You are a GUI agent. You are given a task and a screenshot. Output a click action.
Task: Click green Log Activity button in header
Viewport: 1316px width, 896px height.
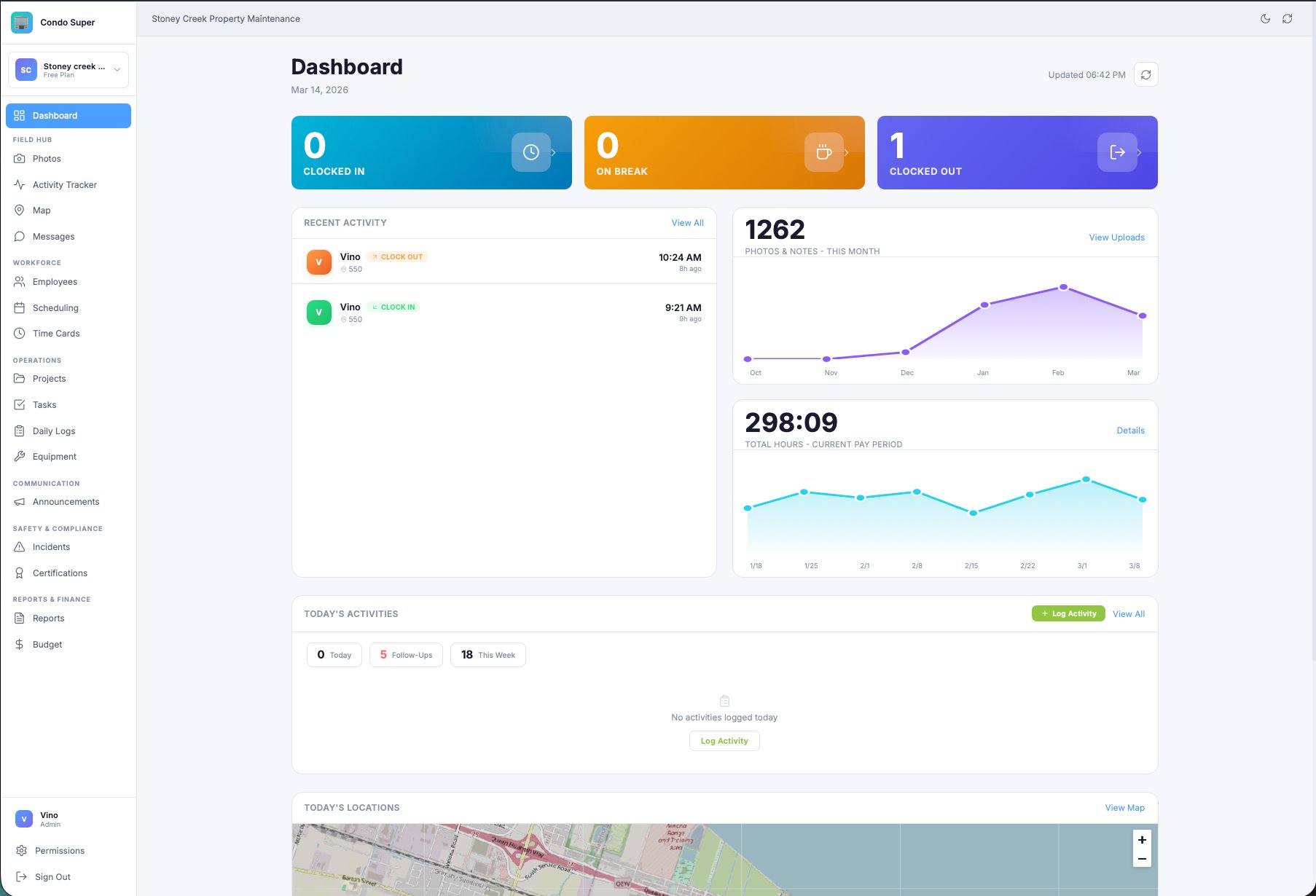[1068, 613]
